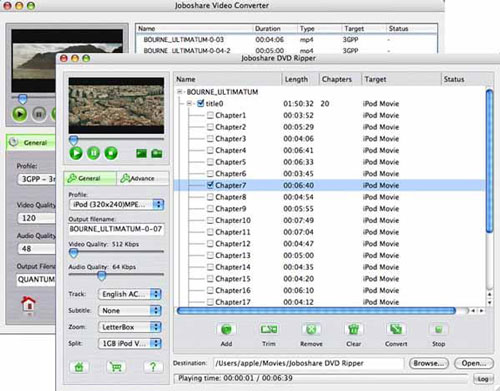Open the shopping cart purchase icon
Screen dimensions: 500x391
pos(116,367)
